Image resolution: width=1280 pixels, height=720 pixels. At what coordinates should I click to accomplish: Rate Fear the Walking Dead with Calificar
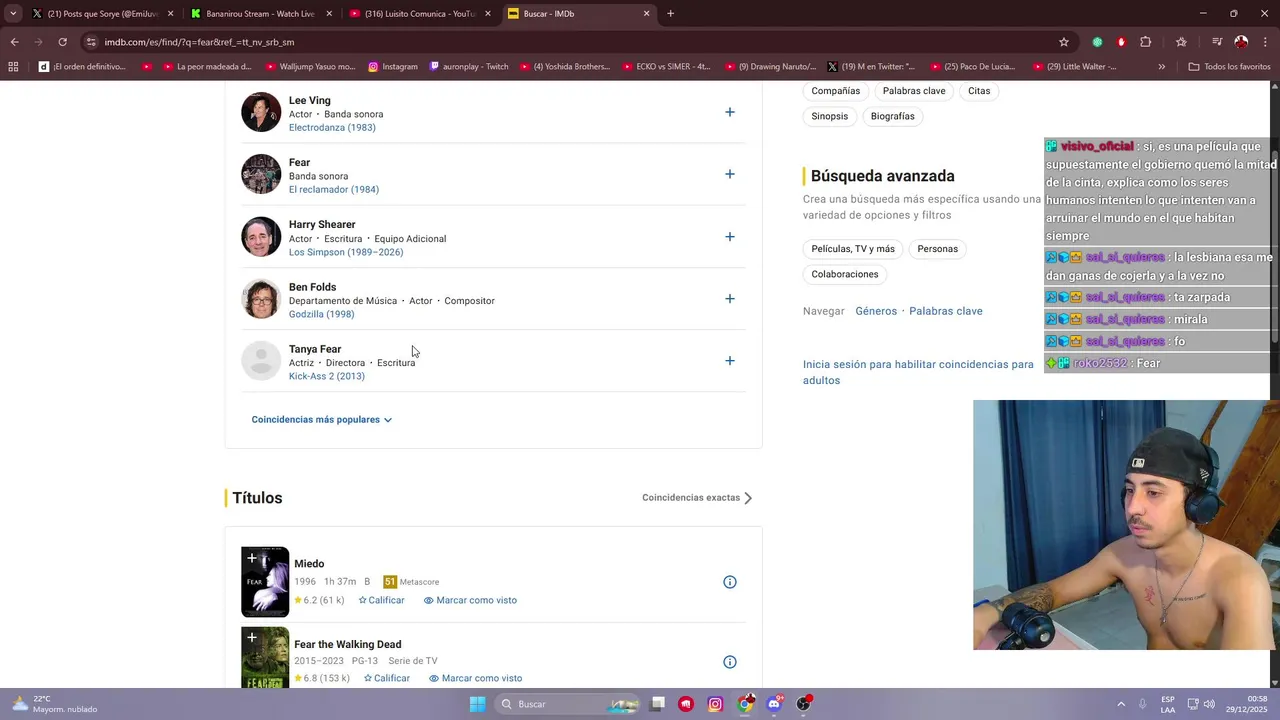coord(386,678)
